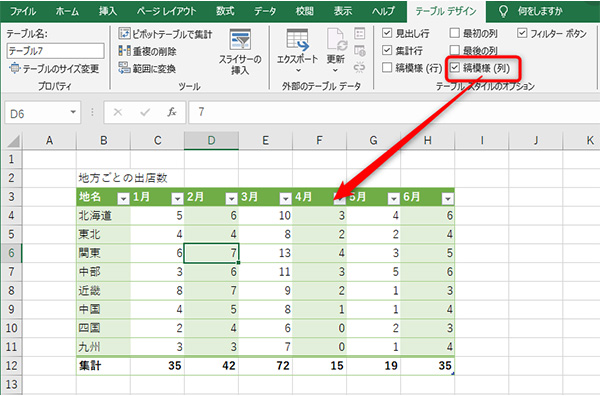Open the 地名 column filter dropdown
600x396 pixels.
tap(123, 199)
